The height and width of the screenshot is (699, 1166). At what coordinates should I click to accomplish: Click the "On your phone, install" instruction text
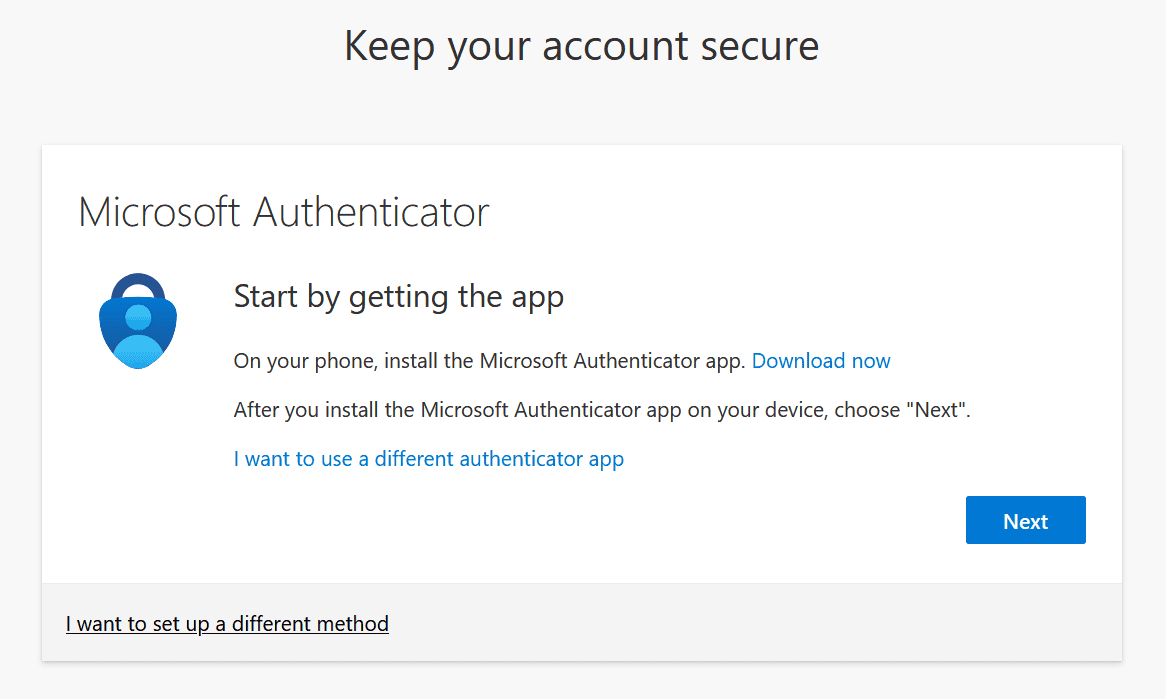point(490,361)
